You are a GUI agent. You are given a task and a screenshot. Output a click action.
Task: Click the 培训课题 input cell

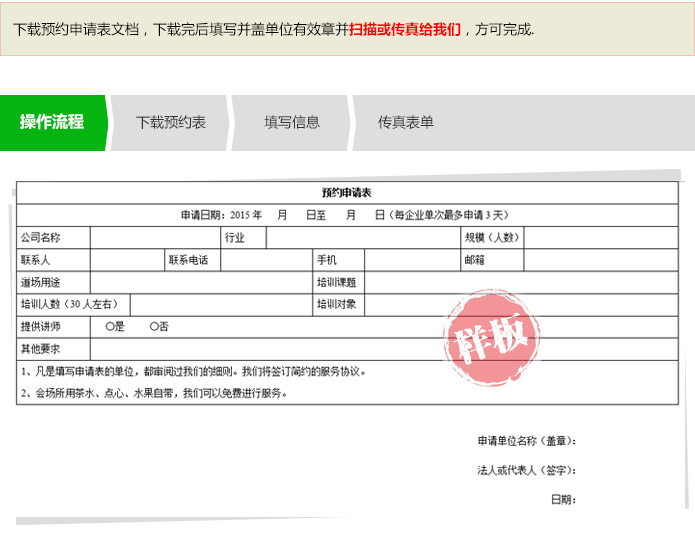pyautogui.click(x=520, y=282)
